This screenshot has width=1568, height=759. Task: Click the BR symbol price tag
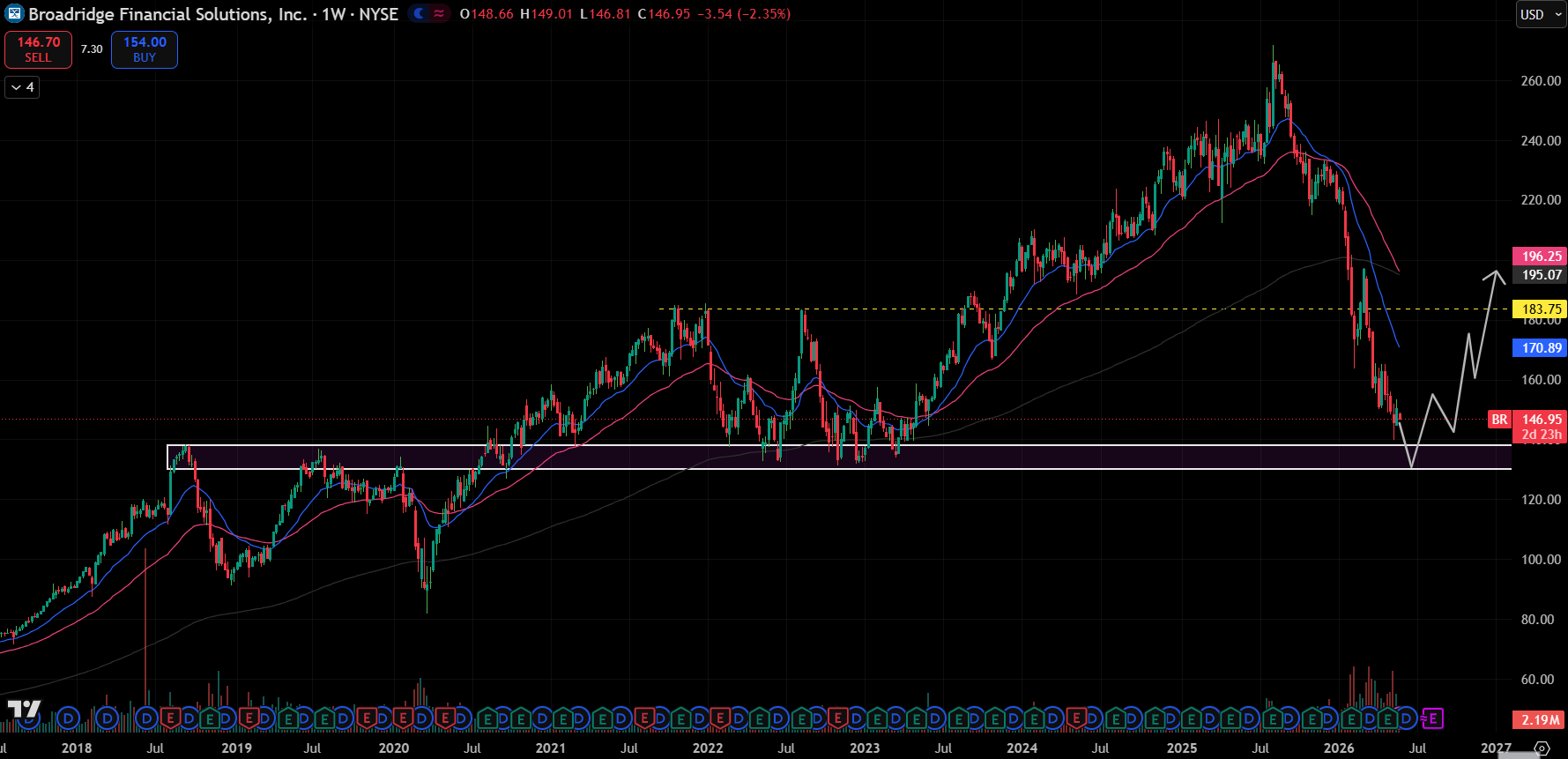(x=1499, y=420)
